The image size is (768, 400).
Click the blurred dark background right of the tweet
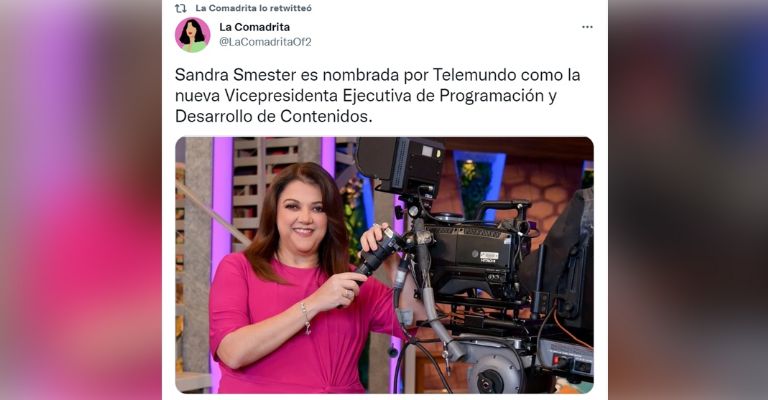click(x=688, y=200)
